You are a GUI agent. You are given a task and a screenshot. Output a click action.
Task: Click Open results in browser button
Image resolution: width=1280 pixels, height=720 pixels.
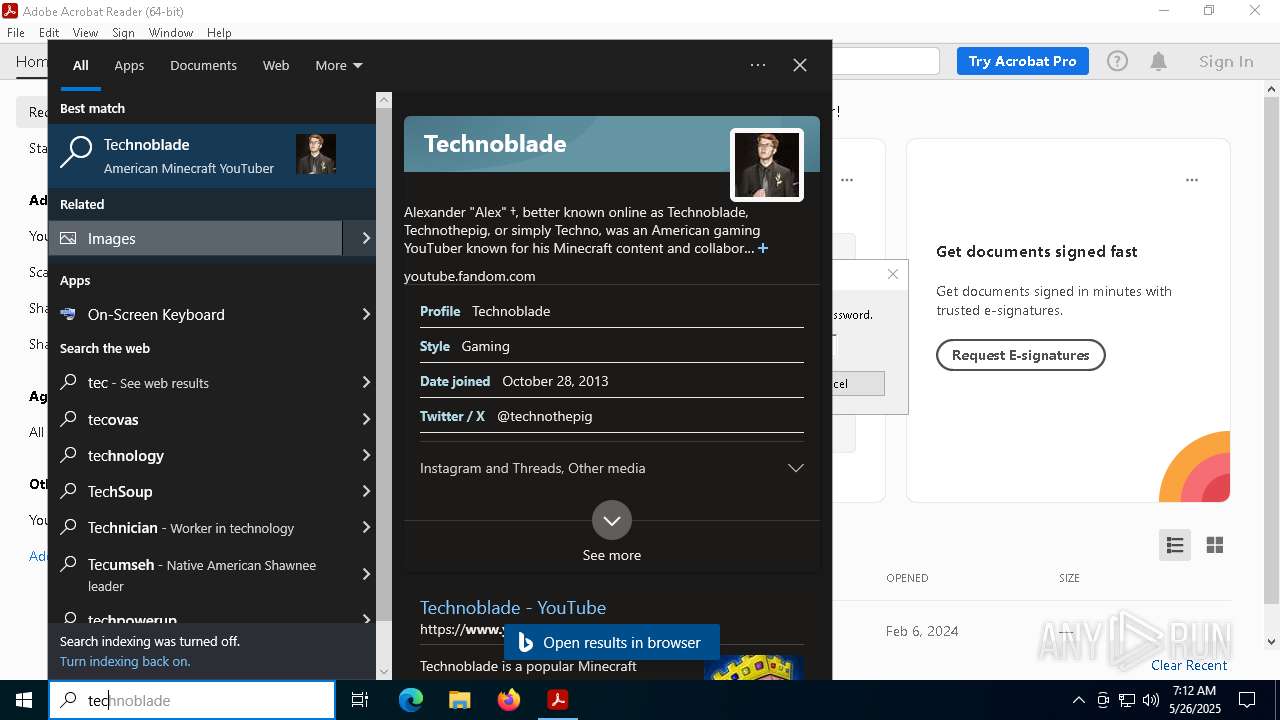tap(612, 643)
